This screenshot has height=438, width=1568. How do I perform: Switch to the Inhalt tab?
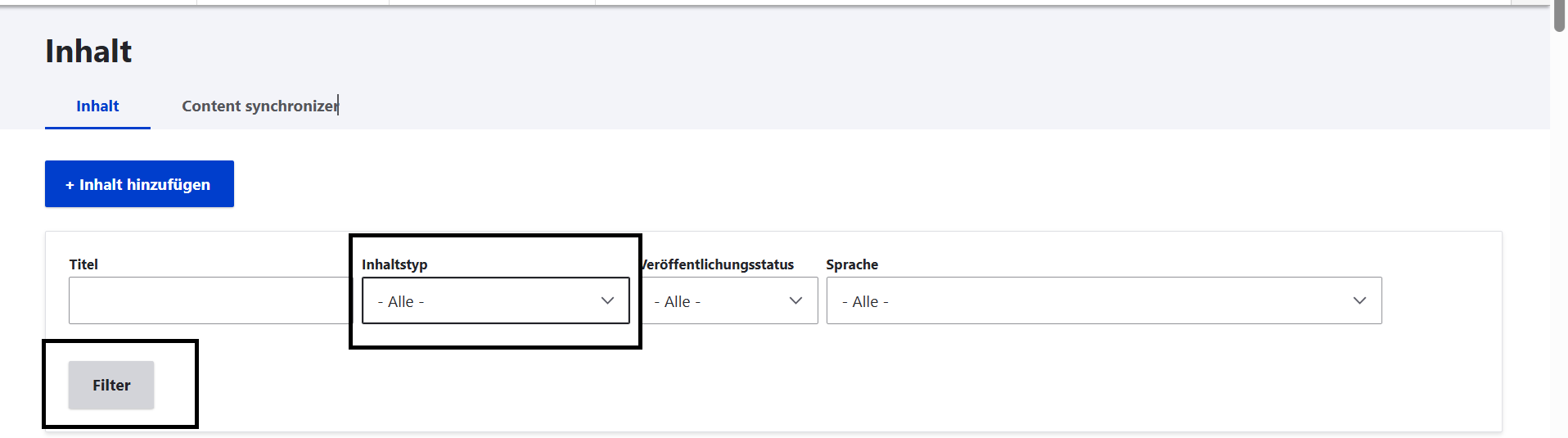click(97, 106)
